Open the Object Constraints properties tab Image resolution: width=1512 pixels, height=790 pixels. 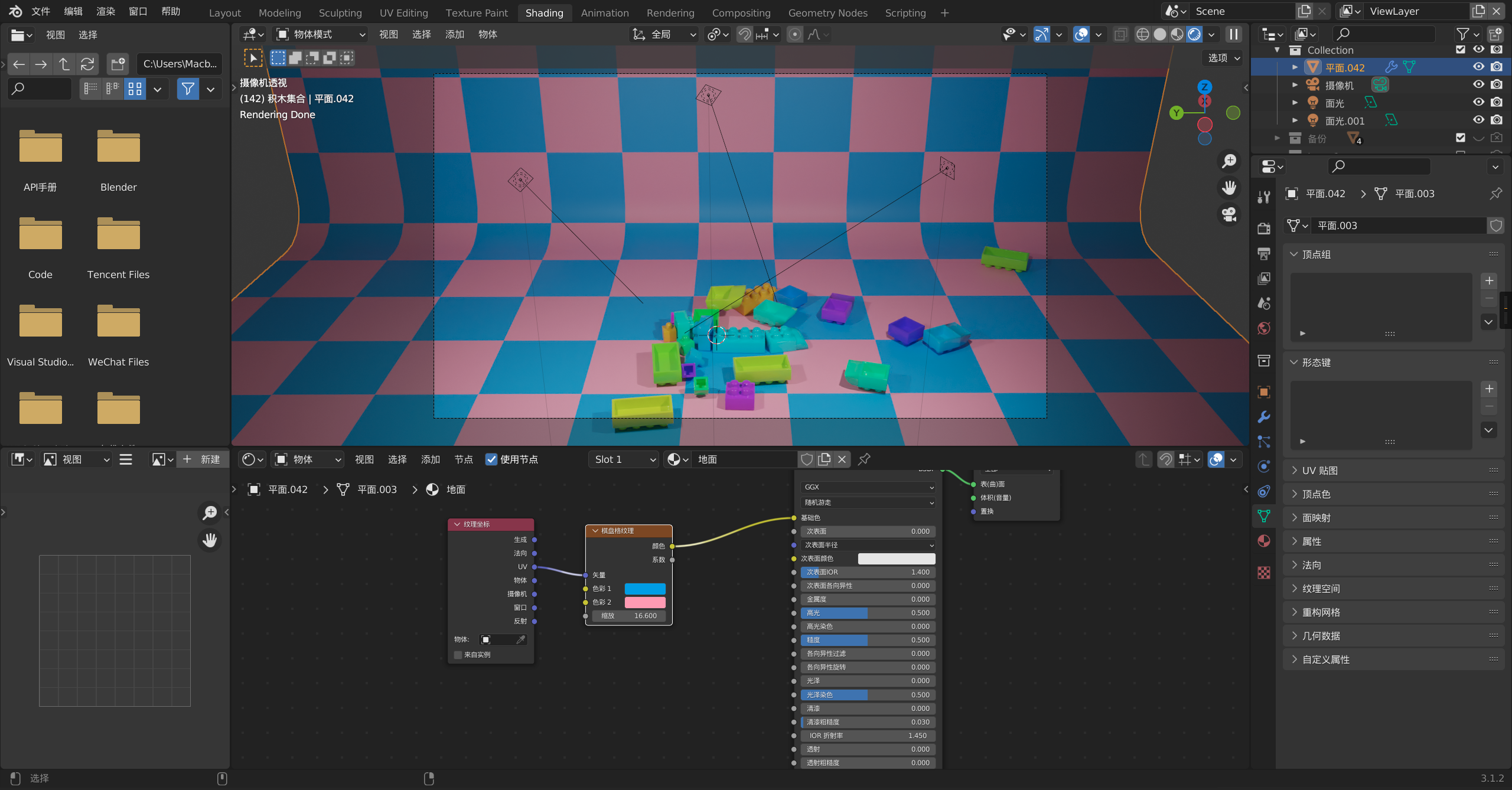coord(1264,491)
